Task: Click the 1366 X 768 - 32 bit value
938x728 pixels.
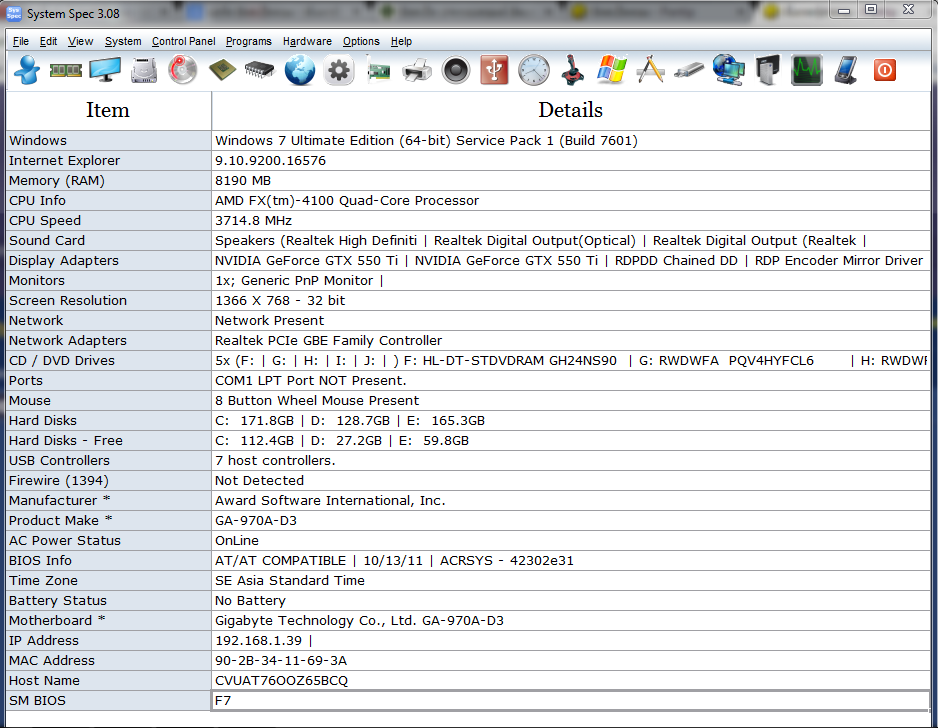Action: (280, 301)
